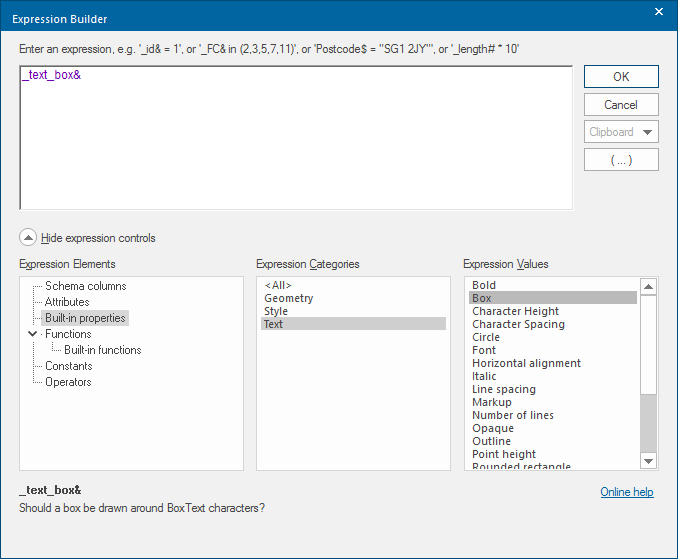
Task: Choose the Geometry category
Action: point(288,298)
